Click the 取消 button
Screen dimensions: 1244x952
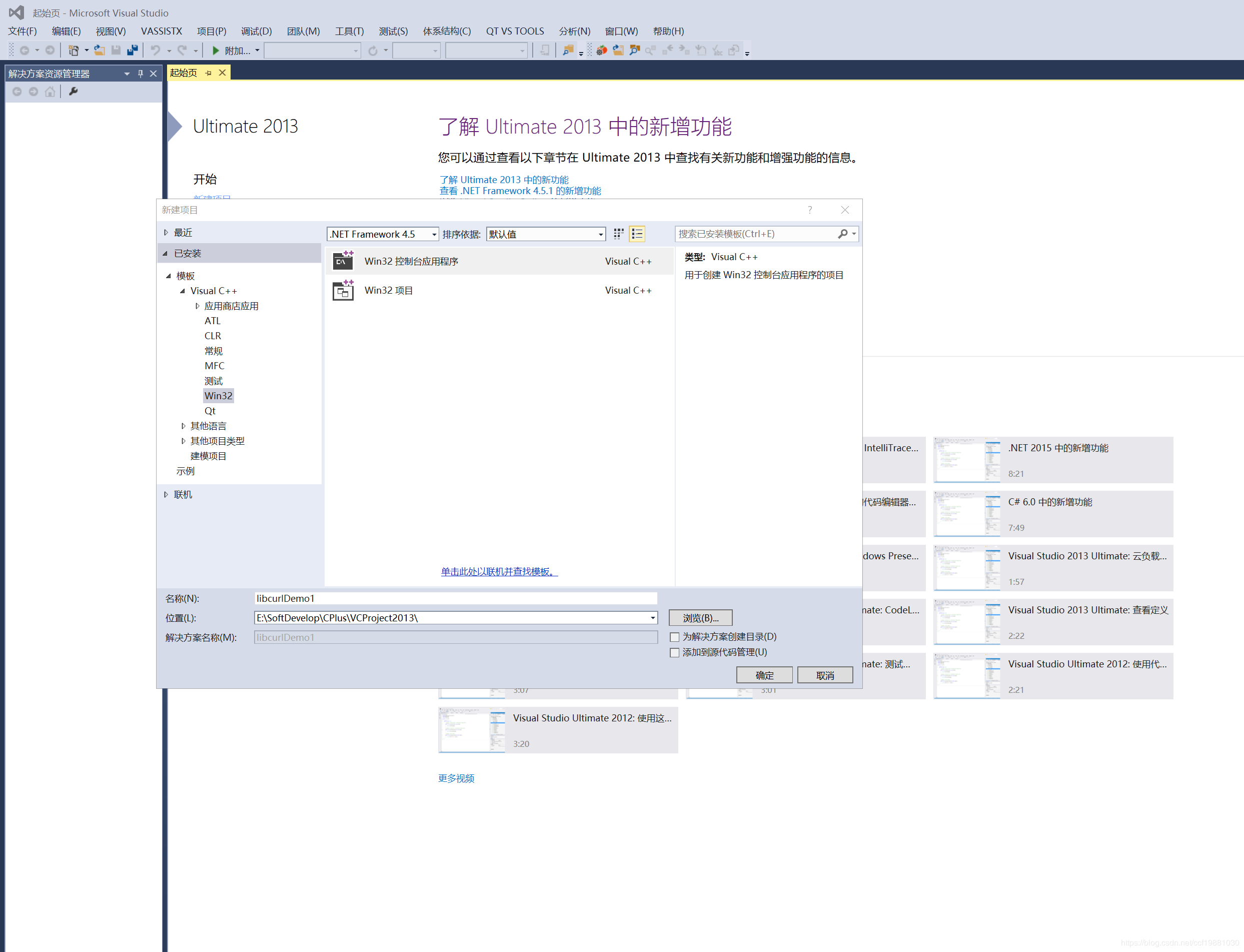coord(825,675)
